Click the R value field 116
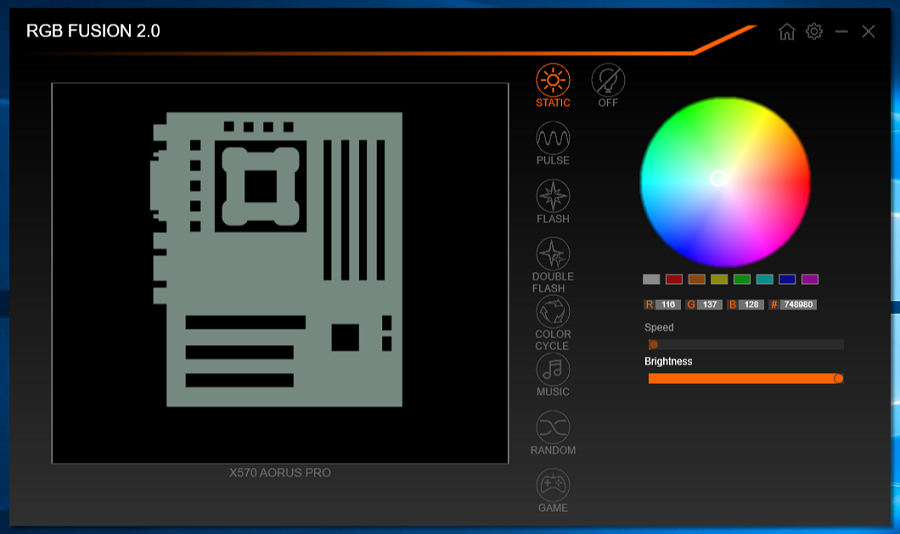 click(x=668, y=305)
